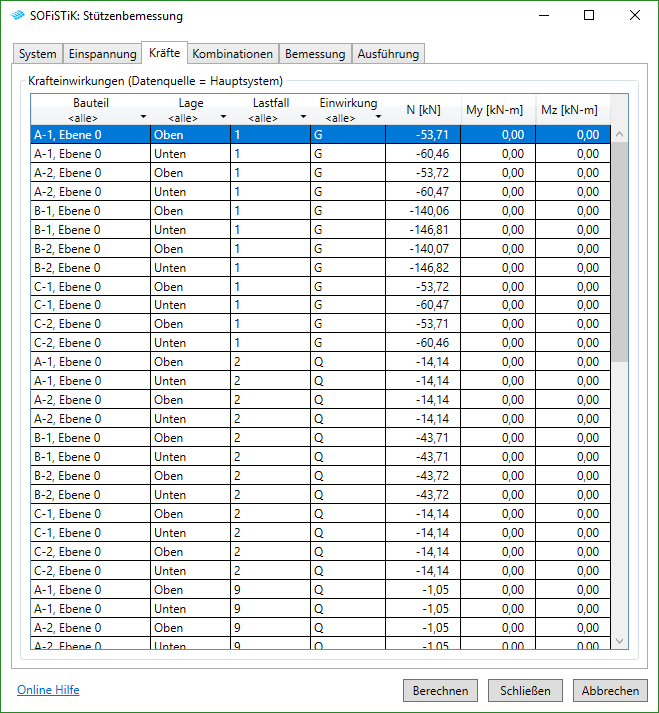The image size is (659, 713).
Task: Sort by the N [kN] column header
Action: [x=423, y=110]
